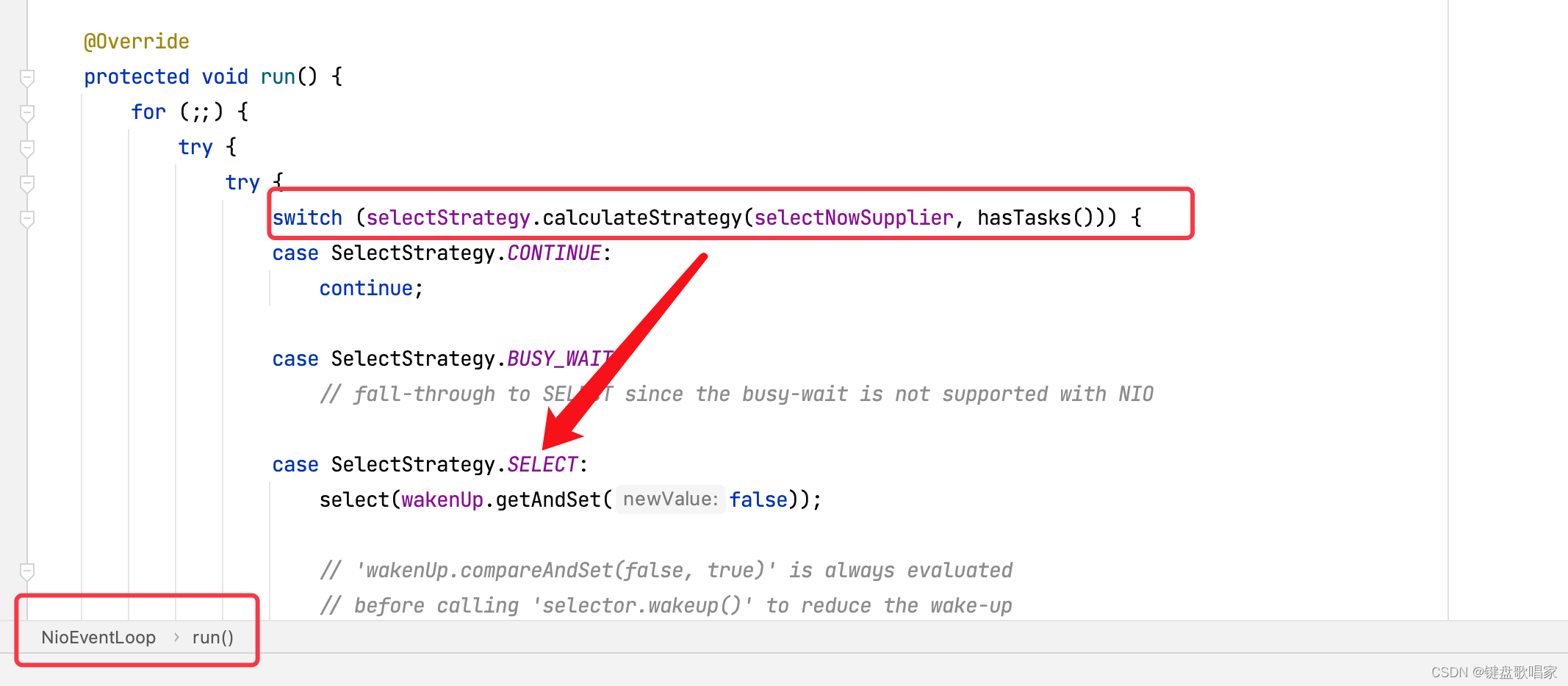
Task: Fold the wakenUp comment block gutter marker
Action: [x=27, y=571]
